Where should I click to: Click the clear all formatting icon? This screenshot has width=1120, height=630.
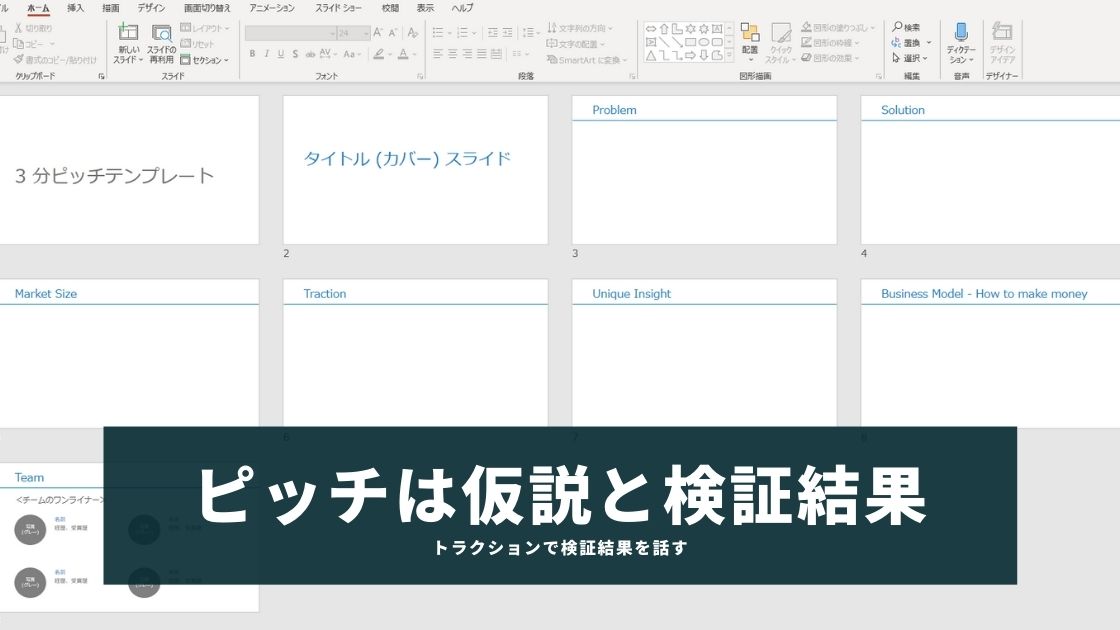click(x=412, y=32)
